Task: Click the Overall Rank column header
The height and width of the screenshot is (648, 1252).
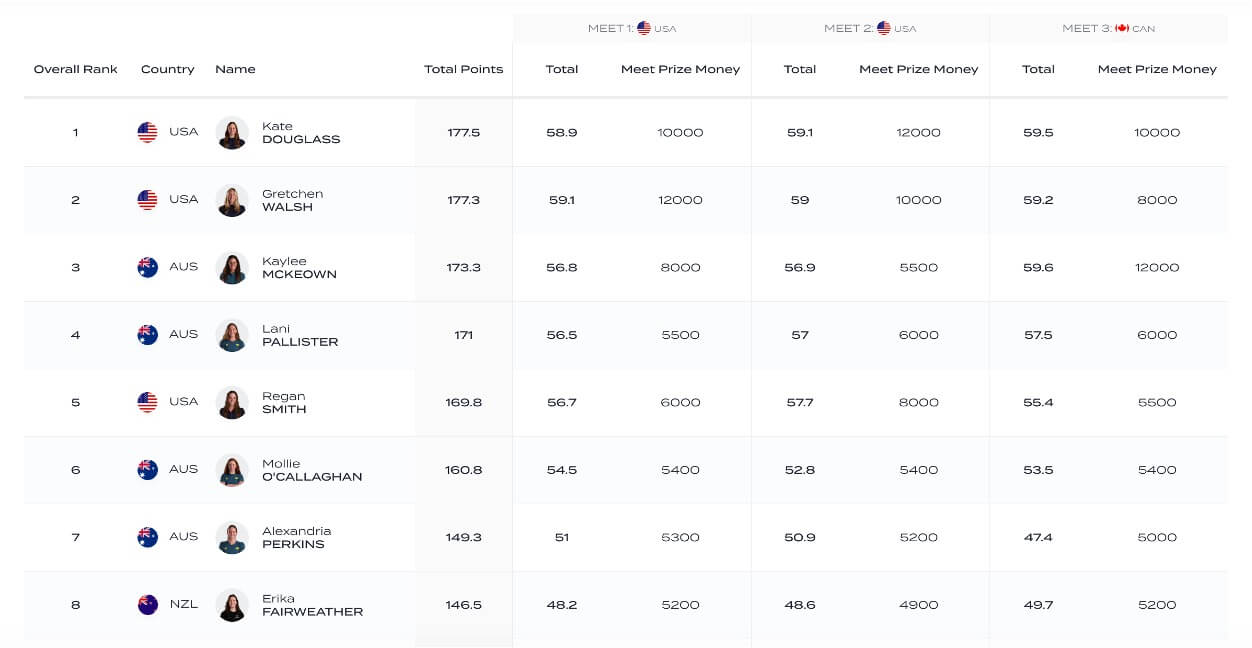Action: (75, 69)
